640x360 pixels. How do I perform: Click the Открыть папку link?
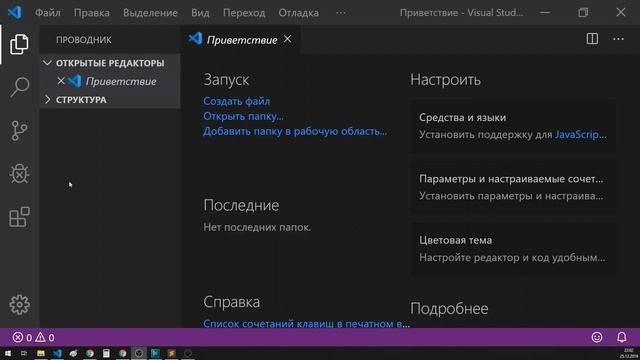(x=243, y=116)
